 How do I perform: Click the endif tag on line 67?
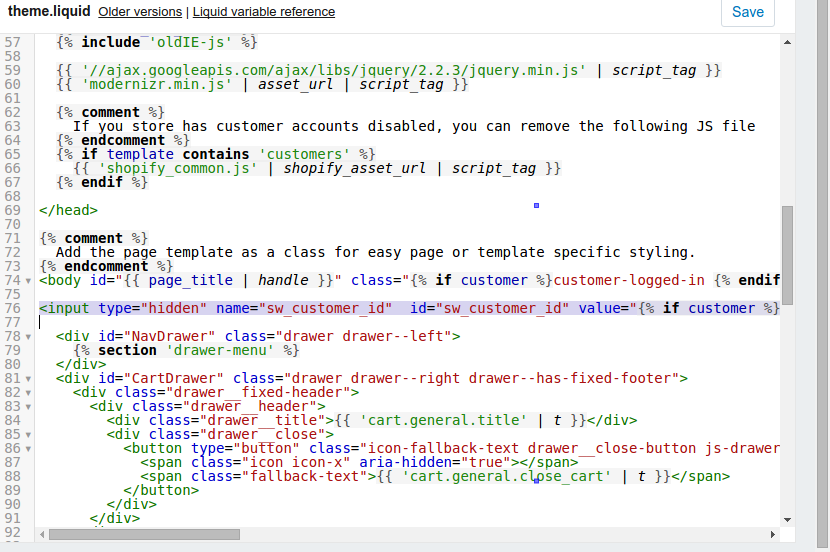102,182
